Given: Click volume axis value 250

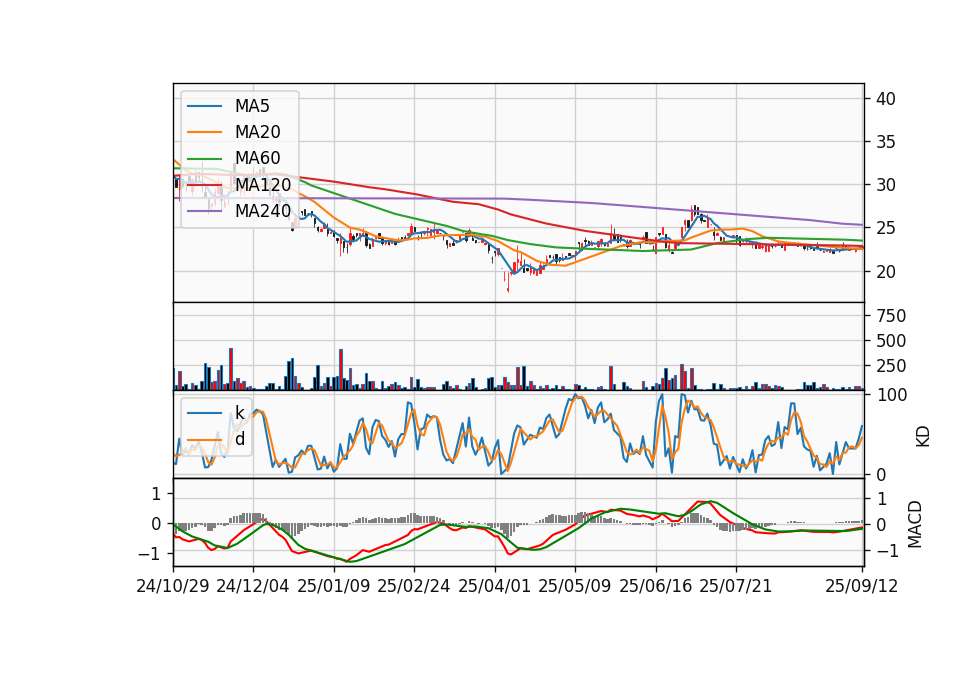Looking at the screenshot, I should click(x=891, y=366).
